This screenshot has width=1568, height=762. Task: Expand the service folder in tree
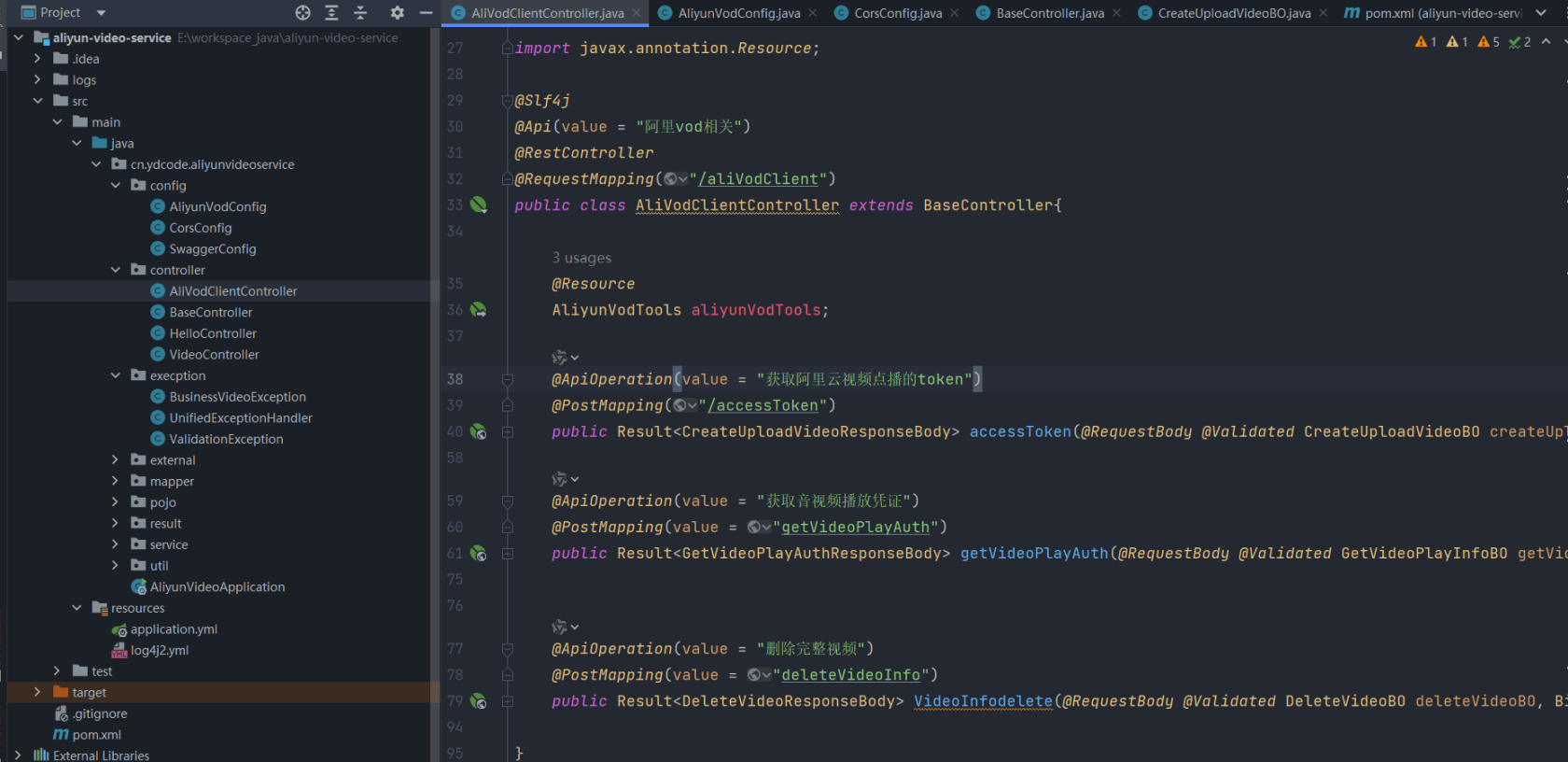(x=116, y=544)
